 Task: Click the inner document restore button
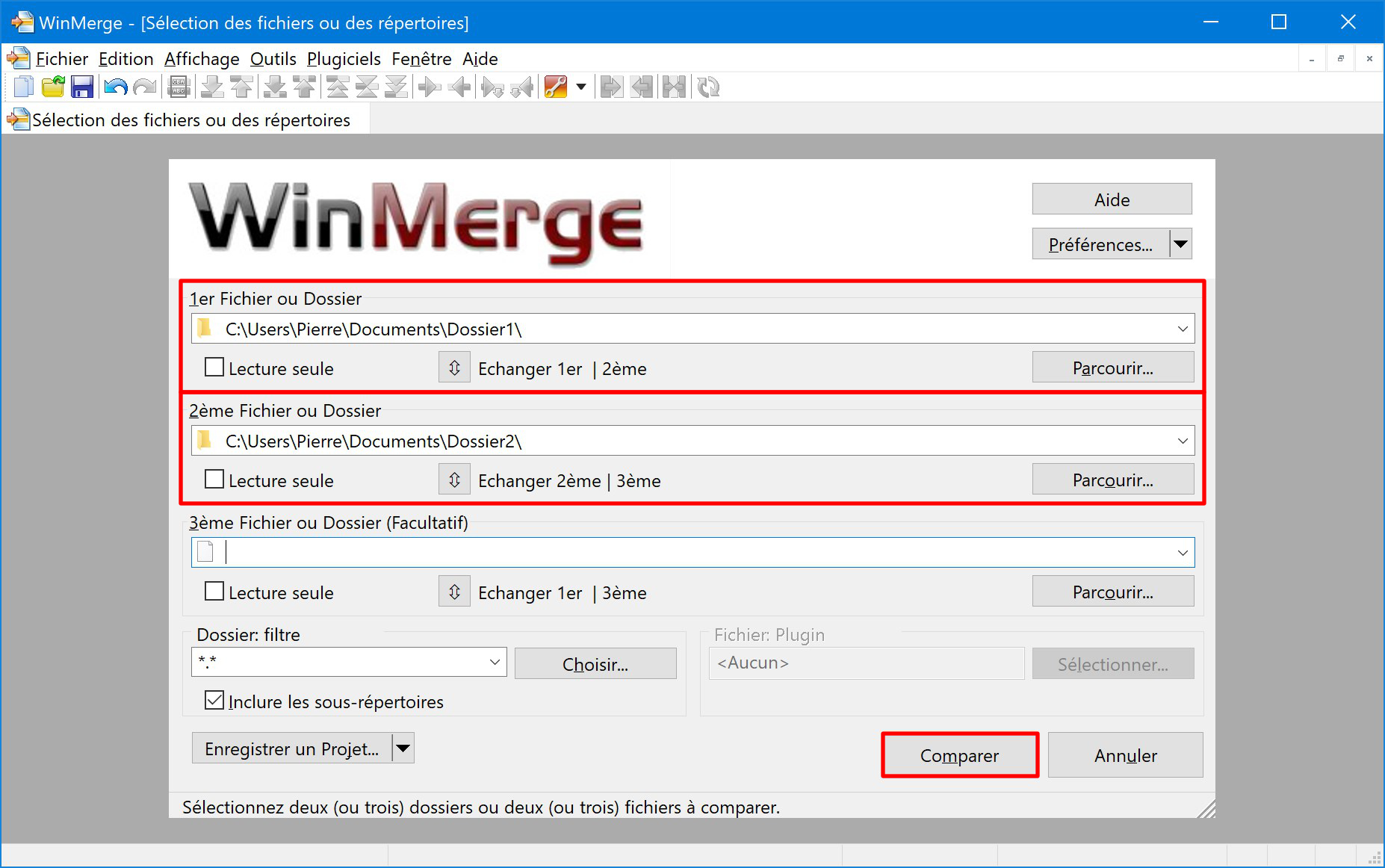[x=1341, y=59]
